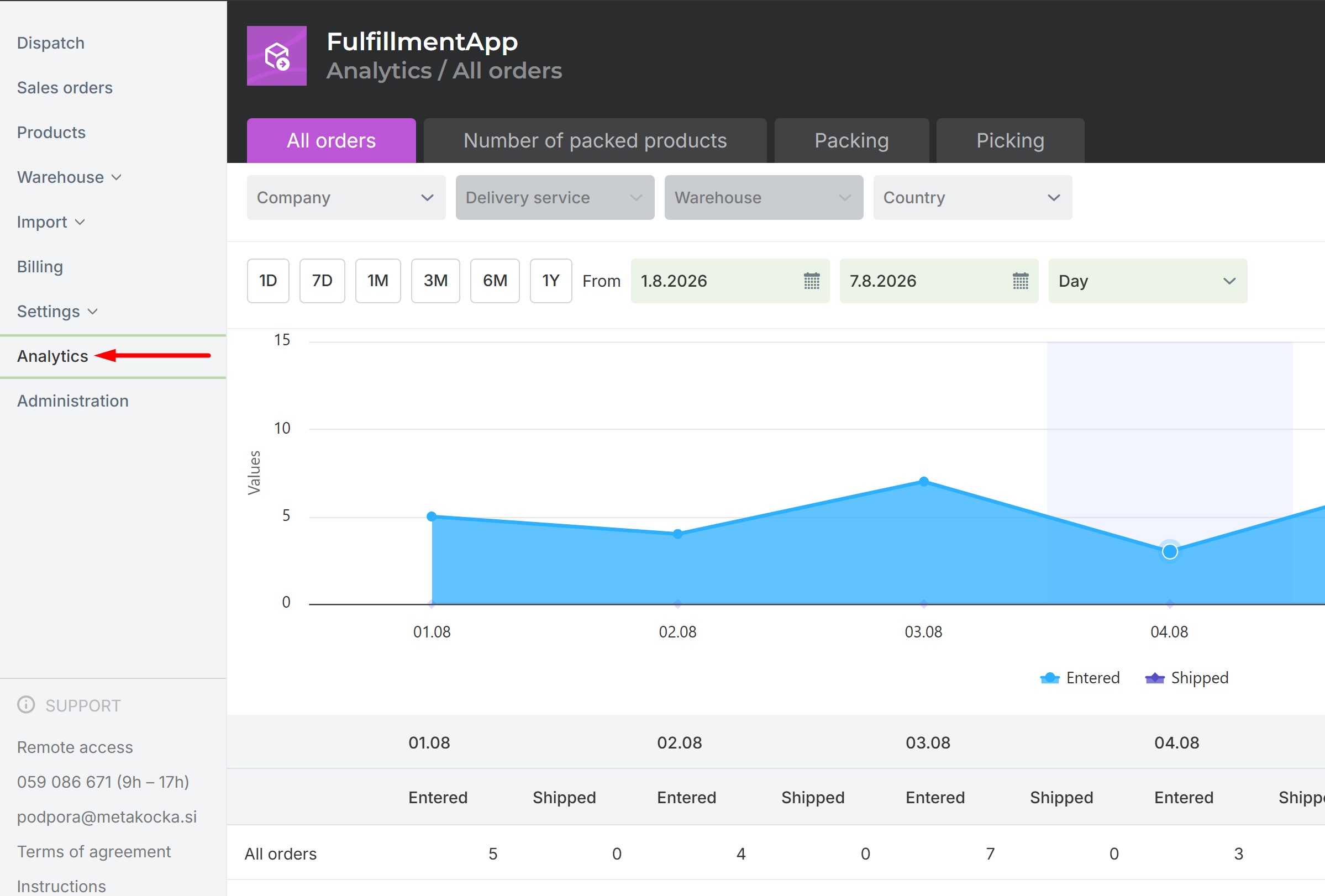Set the range to 6M

495,281
